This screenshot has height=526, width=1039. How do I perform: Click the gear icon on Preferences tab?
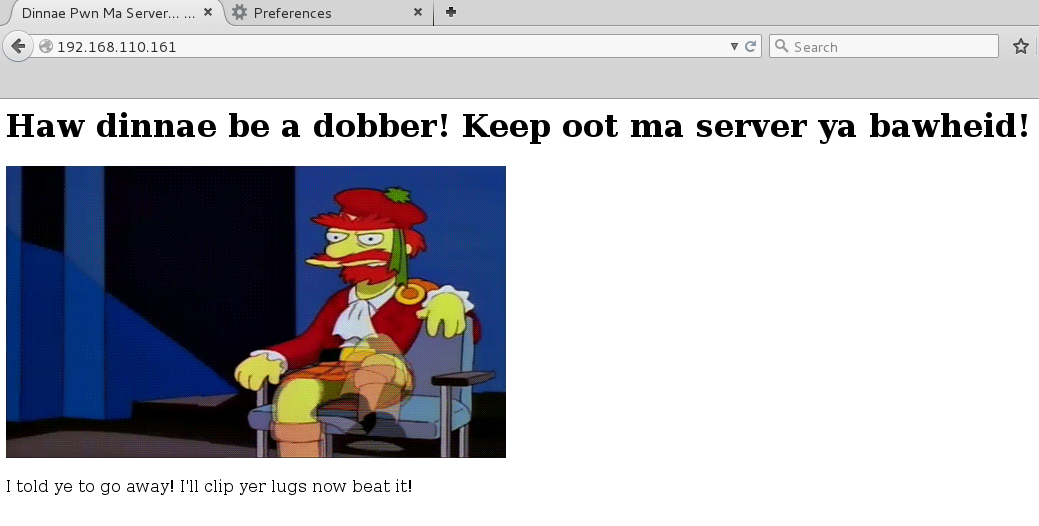(x=239, y=13)
